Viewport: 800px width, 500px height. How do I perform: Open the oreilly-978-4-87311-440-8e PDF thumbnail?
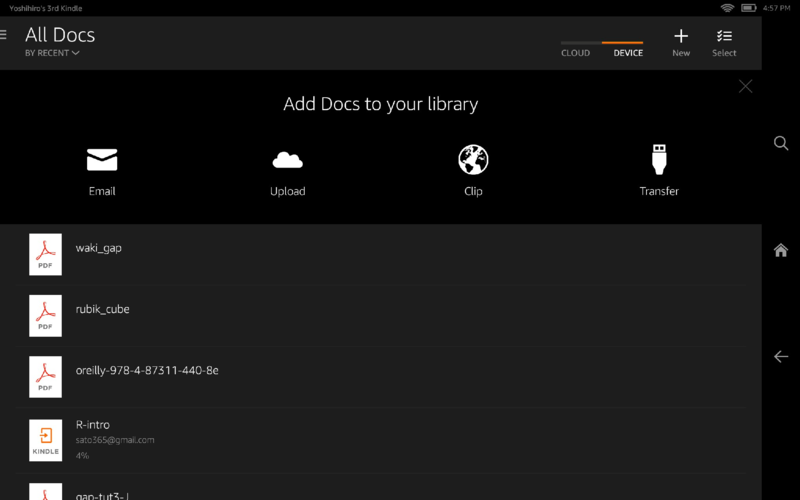tap(45, 377)
